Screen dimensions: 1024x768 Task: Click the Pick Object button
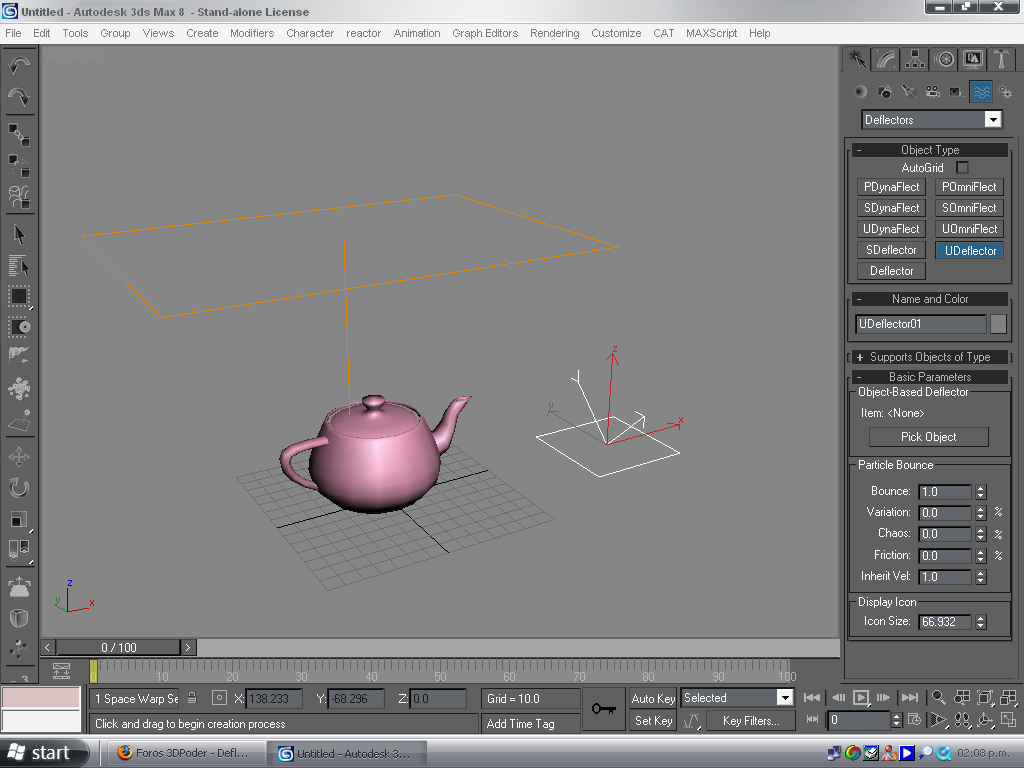[x=928, y=436]
